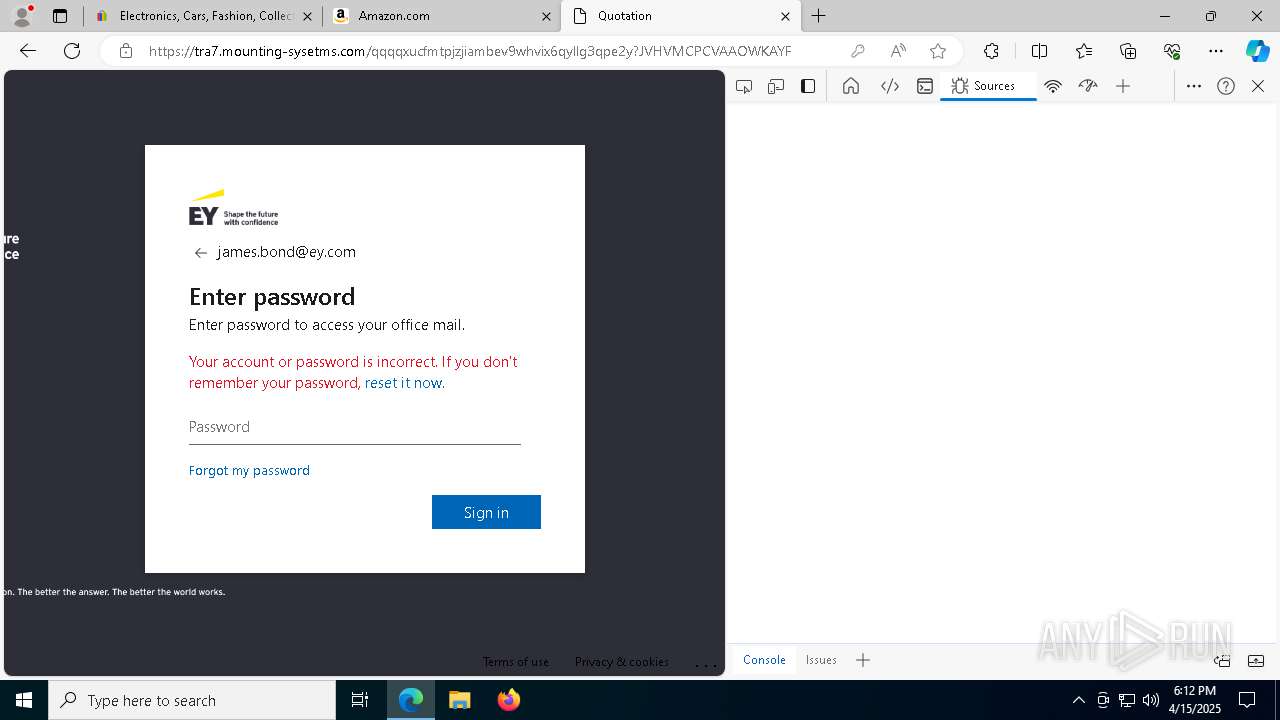Open Split screen icon
1280x720 pixels.
[x=1039, y=51]
